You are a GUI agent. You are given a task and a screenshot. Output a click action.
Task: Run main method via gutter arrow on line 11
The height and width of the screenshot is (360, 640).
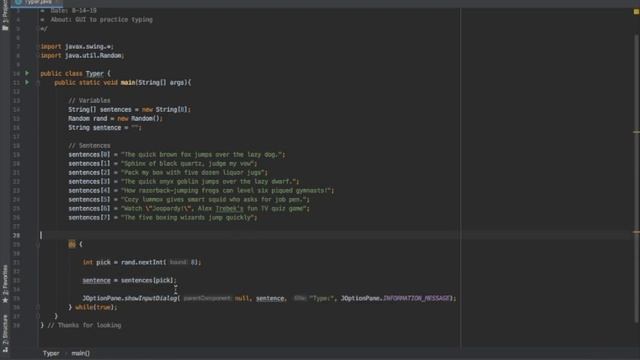click(27, 82)
